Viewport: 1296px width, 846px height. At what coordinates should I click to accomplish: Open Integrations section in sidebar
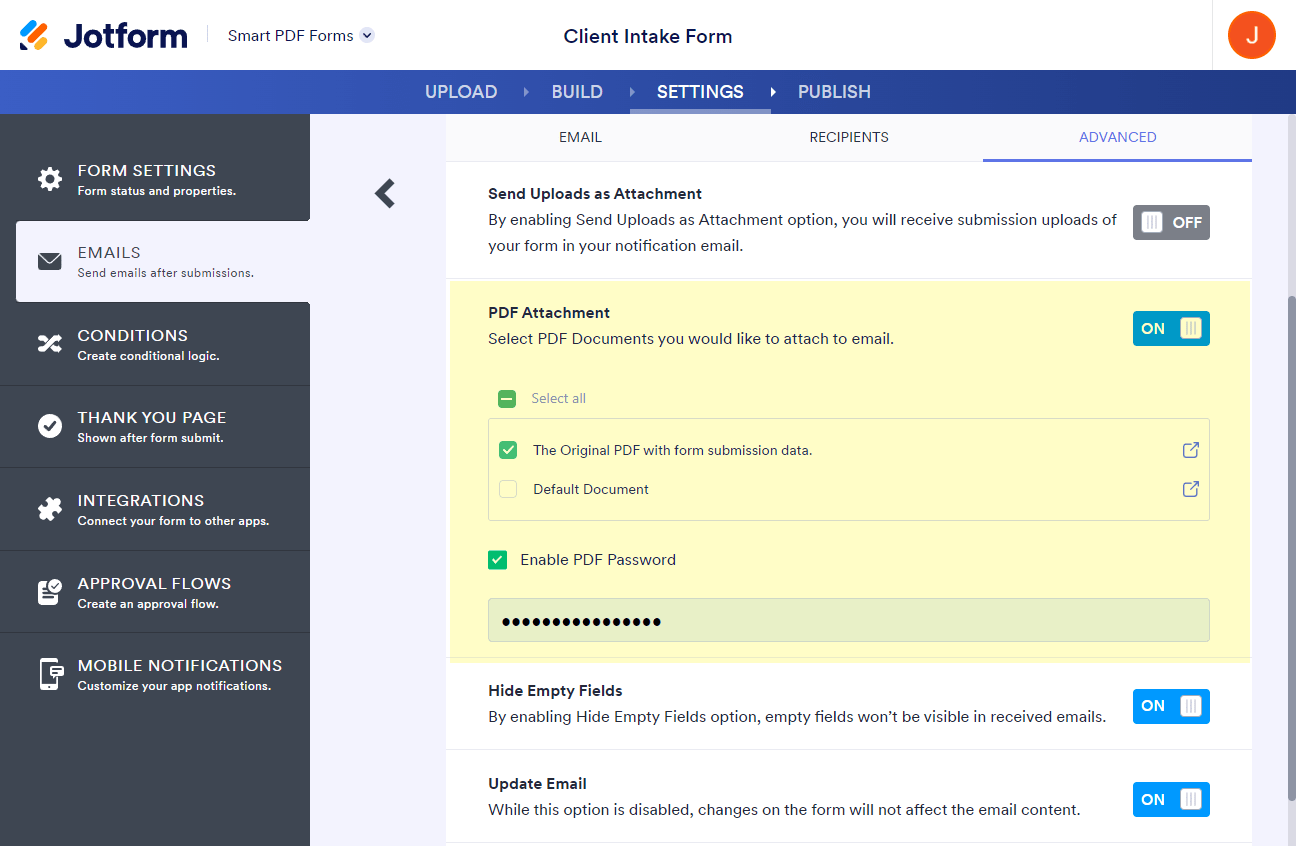coord(155,509)
